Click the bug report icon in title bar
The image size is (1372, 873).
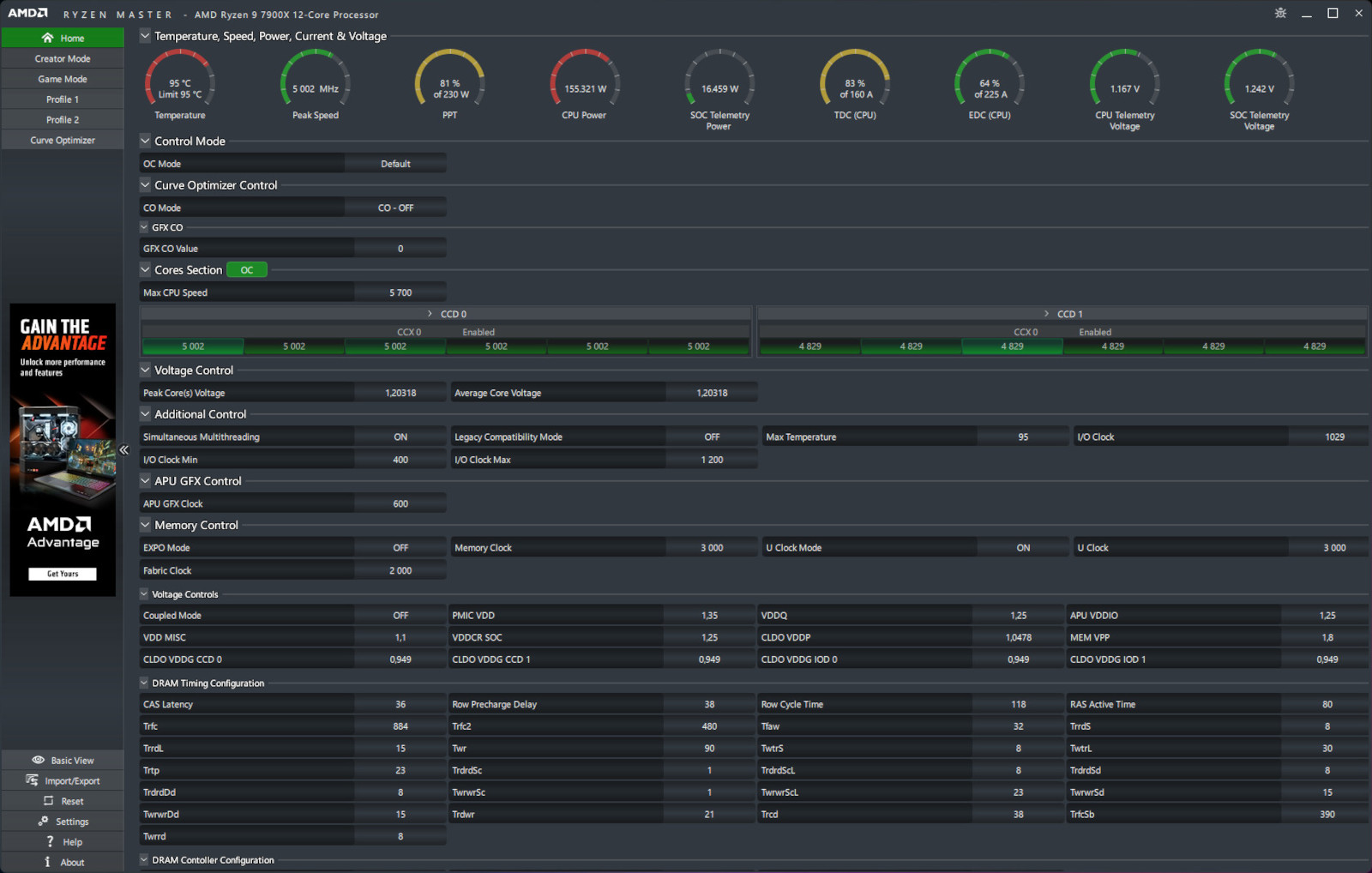pos(1280,14)
